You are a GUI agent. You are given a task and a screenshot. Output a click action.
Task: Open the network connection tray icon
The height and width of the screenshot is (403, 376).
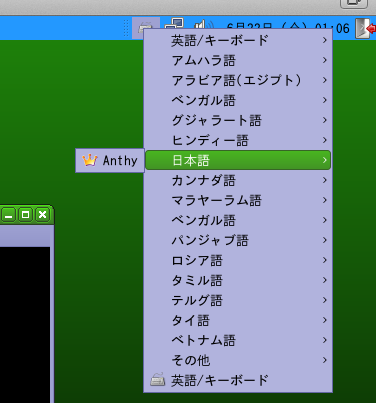(x=174, y=24)
